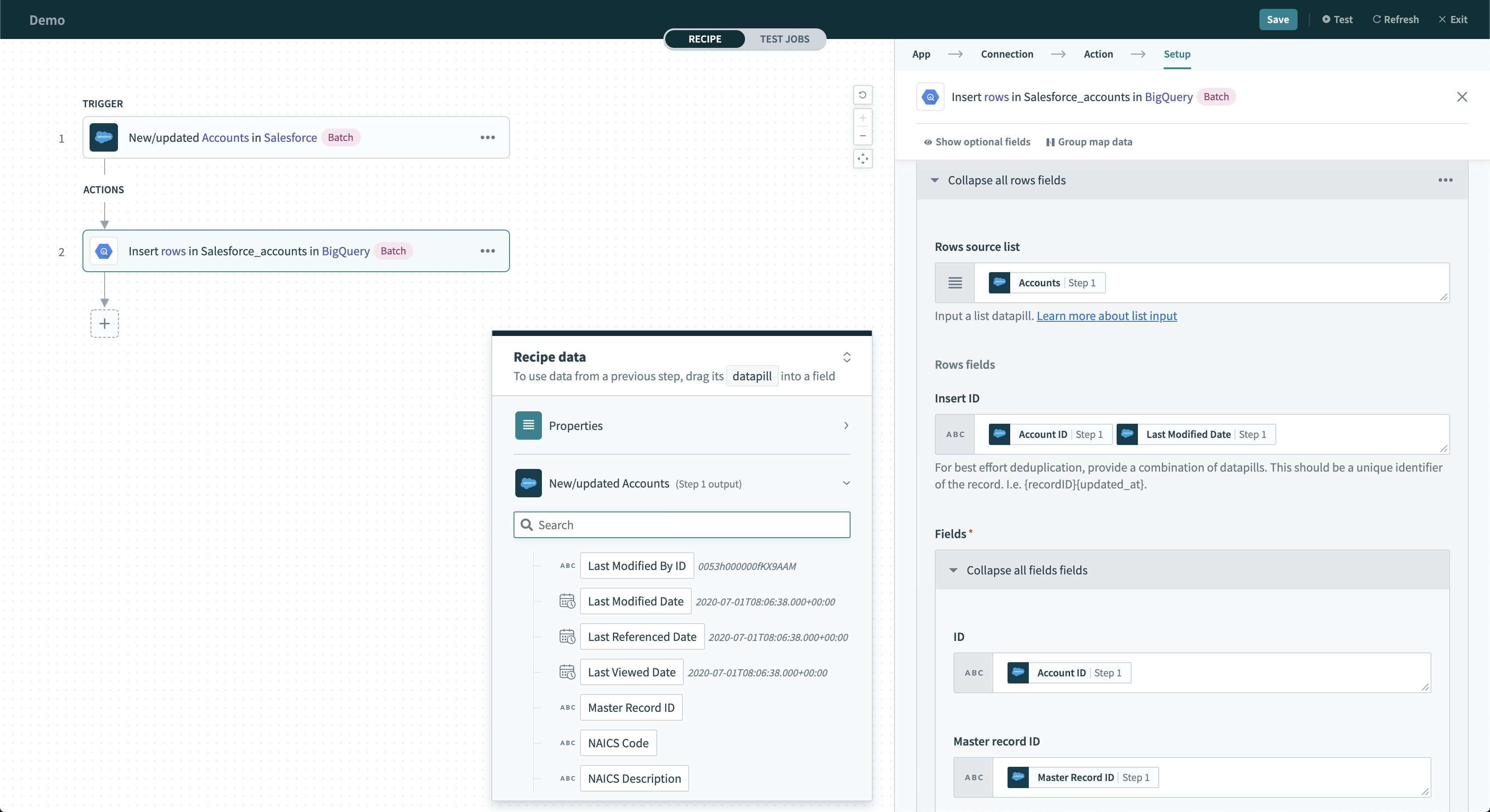Open trigger step three-dot menu
The height and width of the screenshot is (812, 1490).
click(x=488, y=137)
